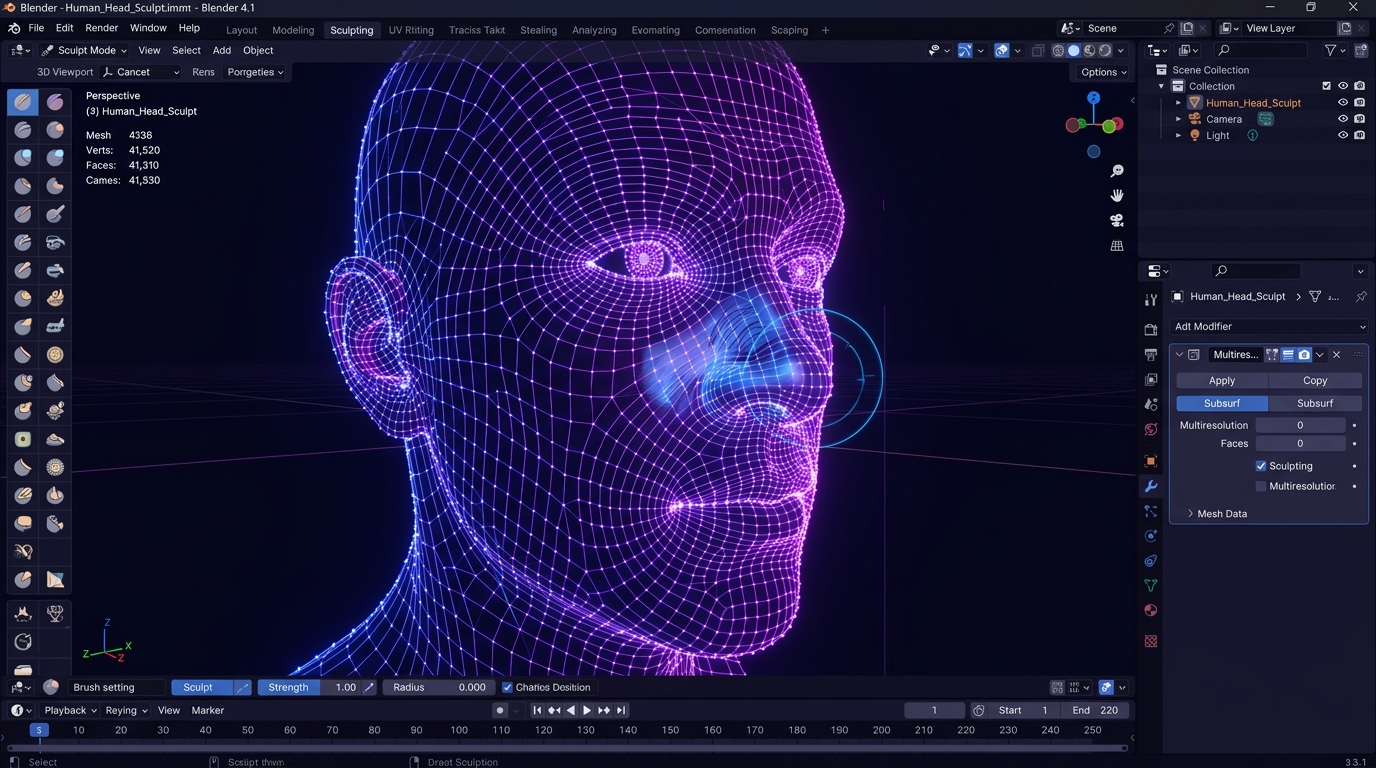Uncheck the Chatios Desition checkbox

pyautogui.click(x=507, y=687)
